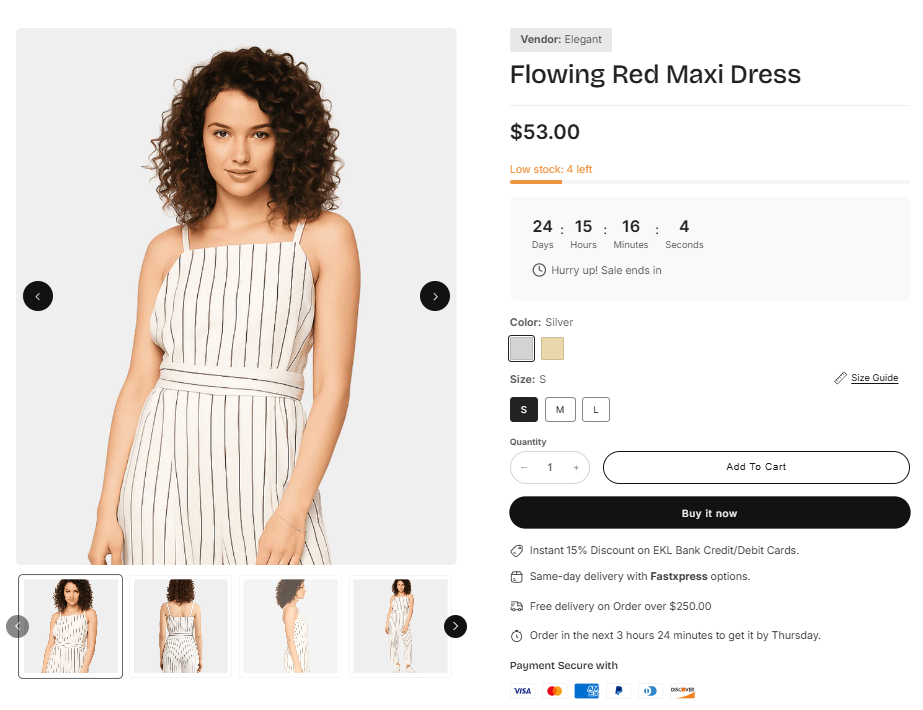Click the Visa payment icon

[x=522, y=691]
